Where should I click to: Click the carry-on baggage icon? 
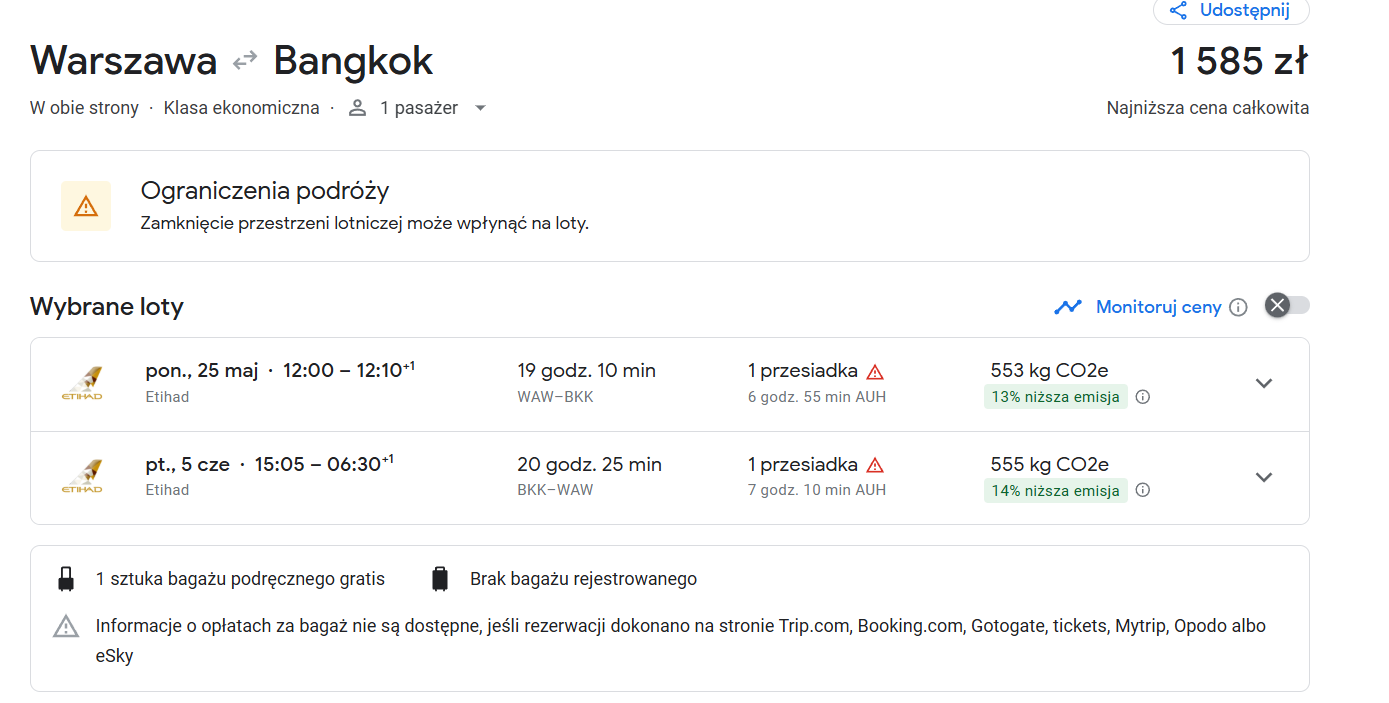click(66, 579)
